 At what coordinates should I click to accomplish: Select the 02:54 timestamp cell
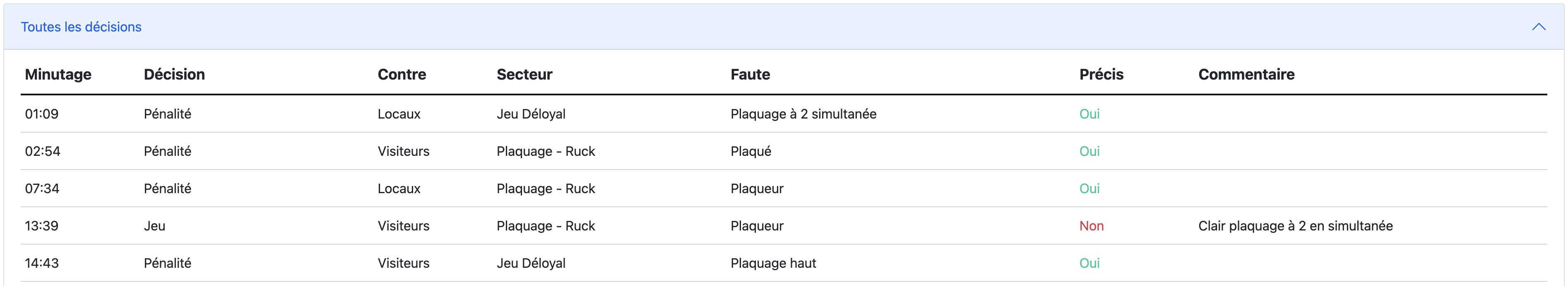[x=43, y=151]
